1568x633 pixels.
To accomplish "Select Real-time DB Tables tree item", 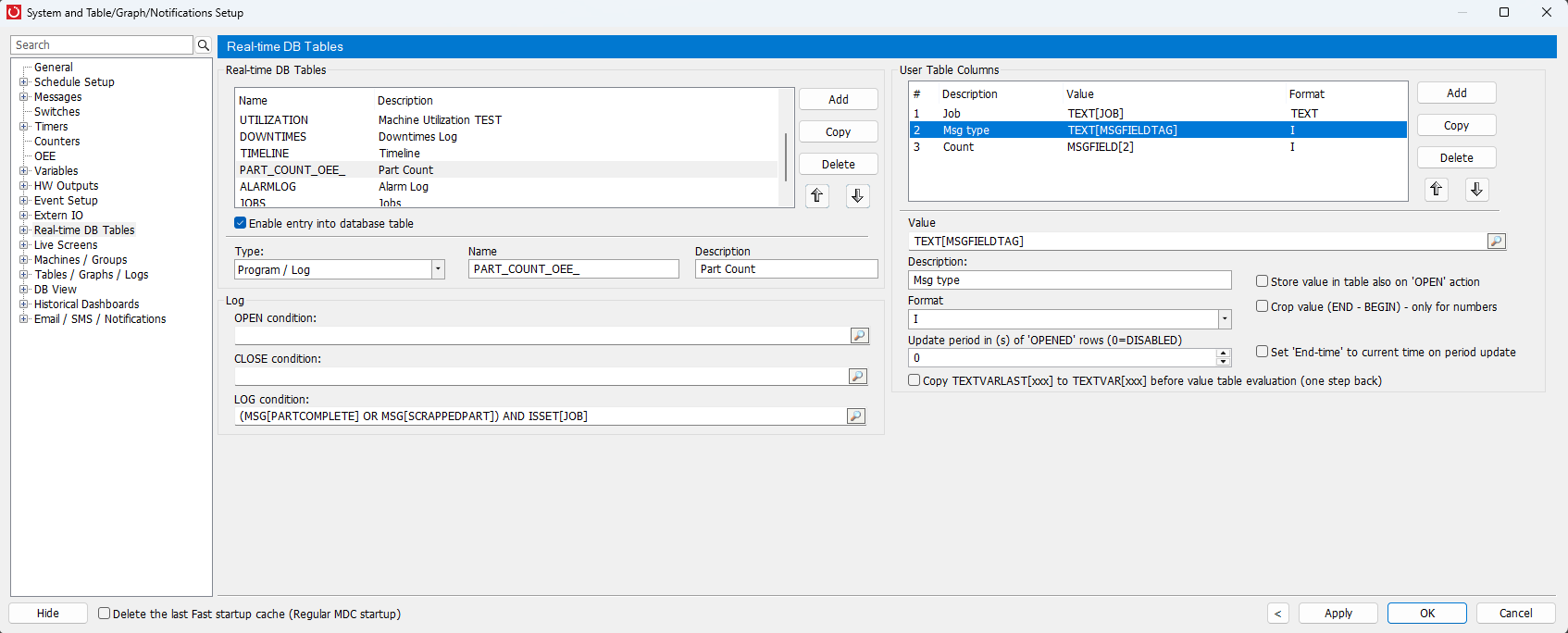I will (x=84, y=230).
